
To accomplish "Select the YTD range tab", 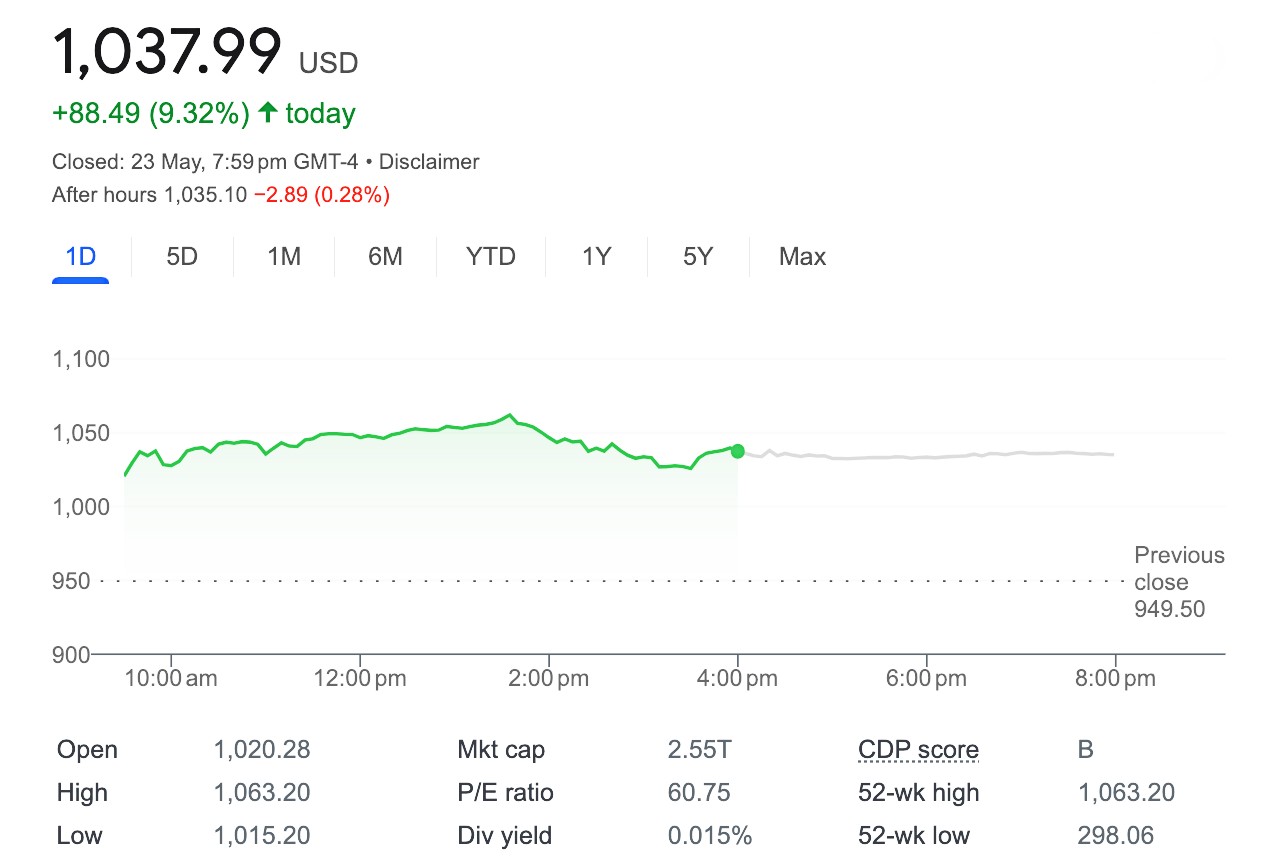I will (x=491, y=257).
